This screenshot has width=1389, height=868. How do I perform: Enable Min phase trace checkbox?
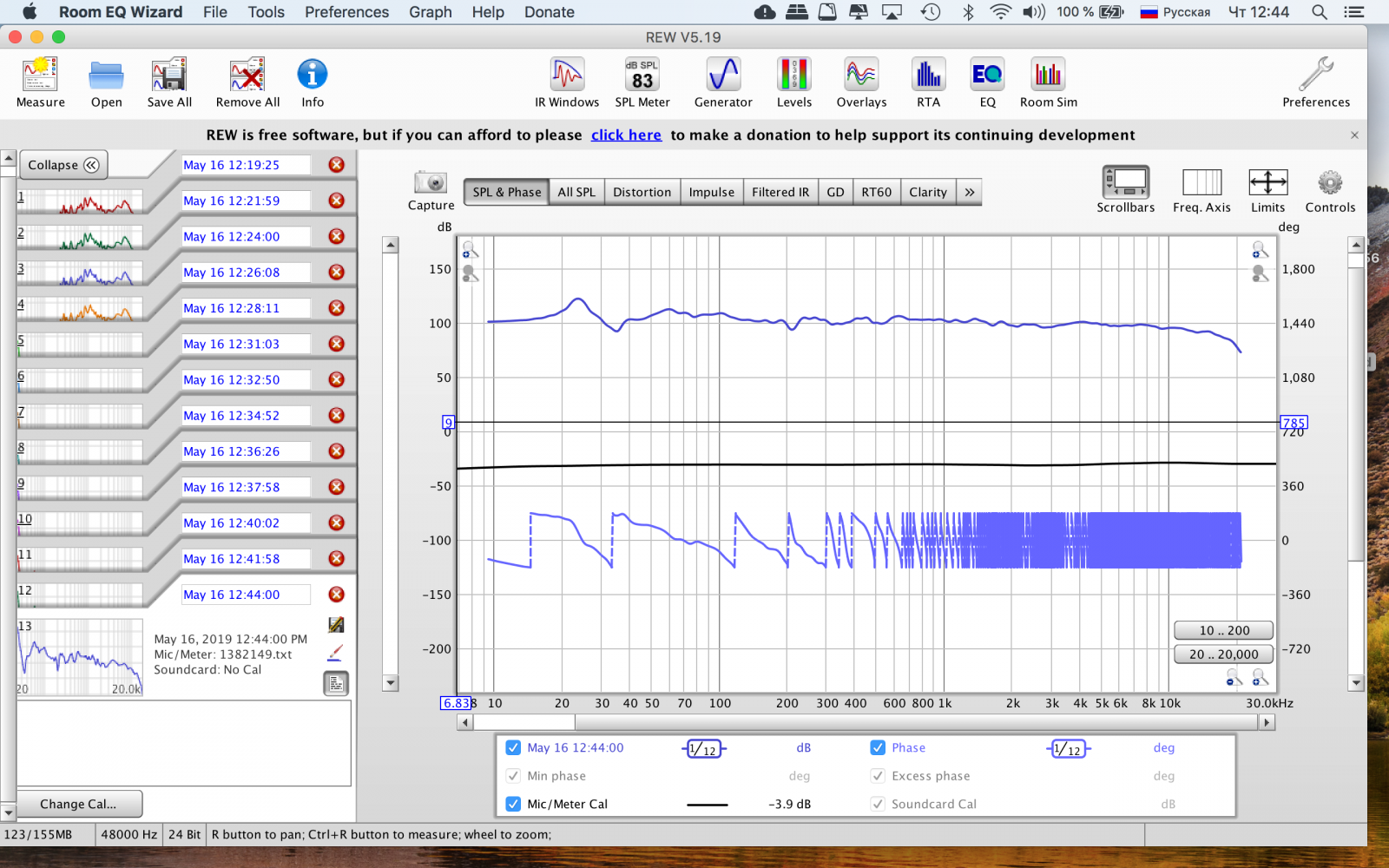coord(513,776)
